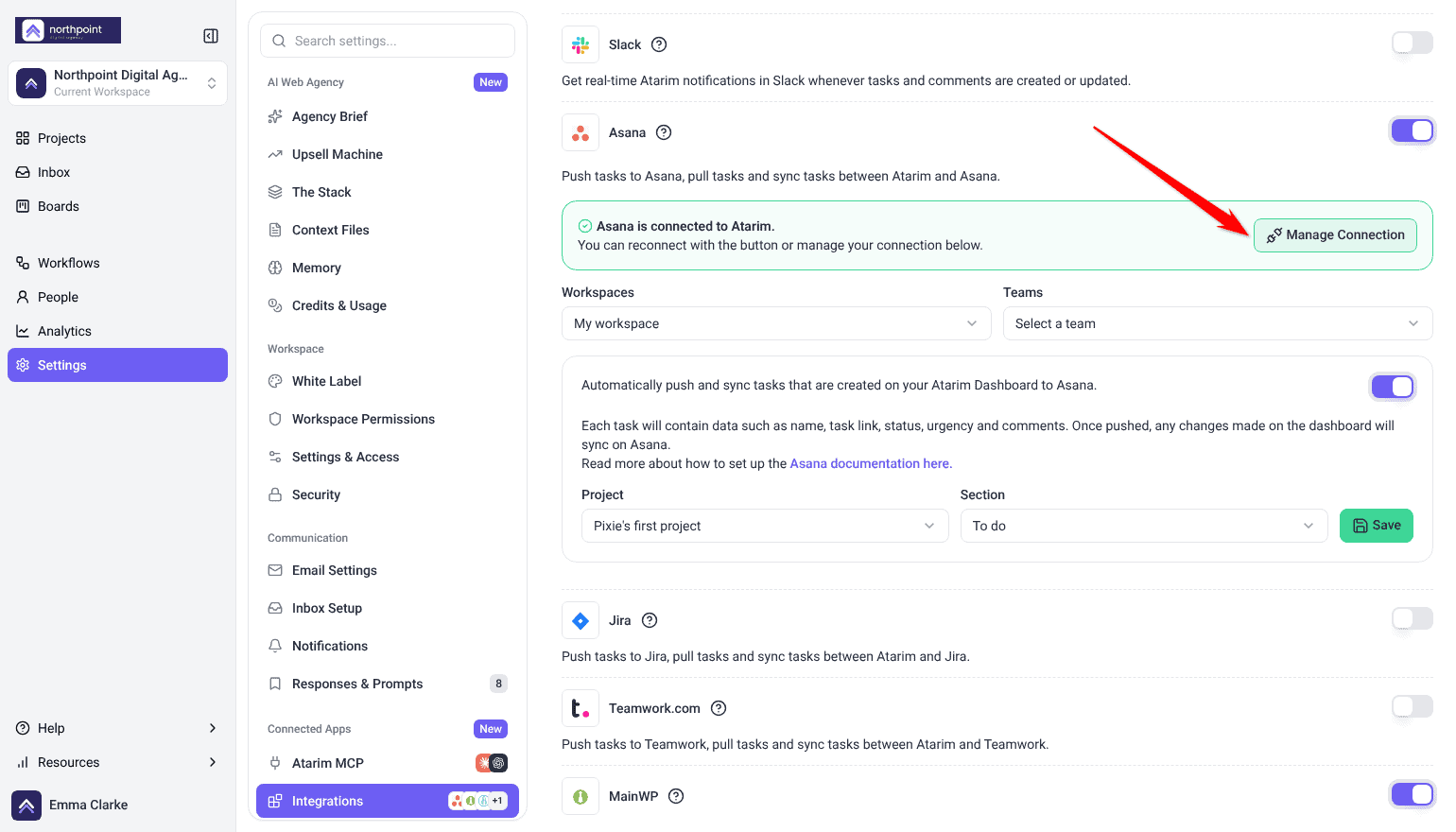Open Projects in the sidebar
The image size is (1456, 832).
[x=117, y=138]
